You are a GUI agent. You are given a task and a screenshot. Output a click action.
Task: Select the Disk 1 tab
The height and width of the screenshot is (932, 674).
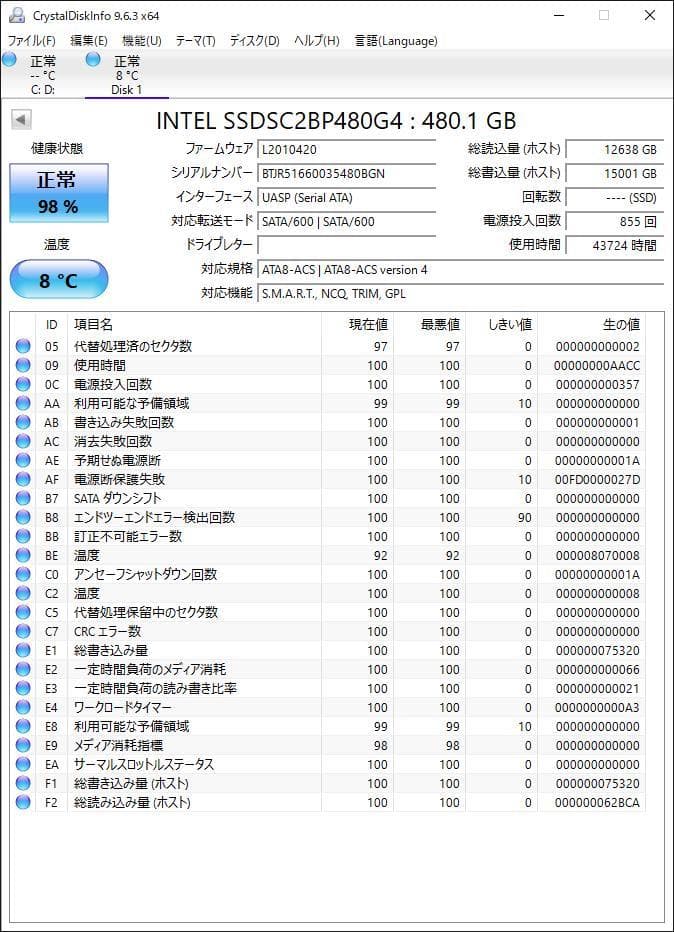[127, 75]
